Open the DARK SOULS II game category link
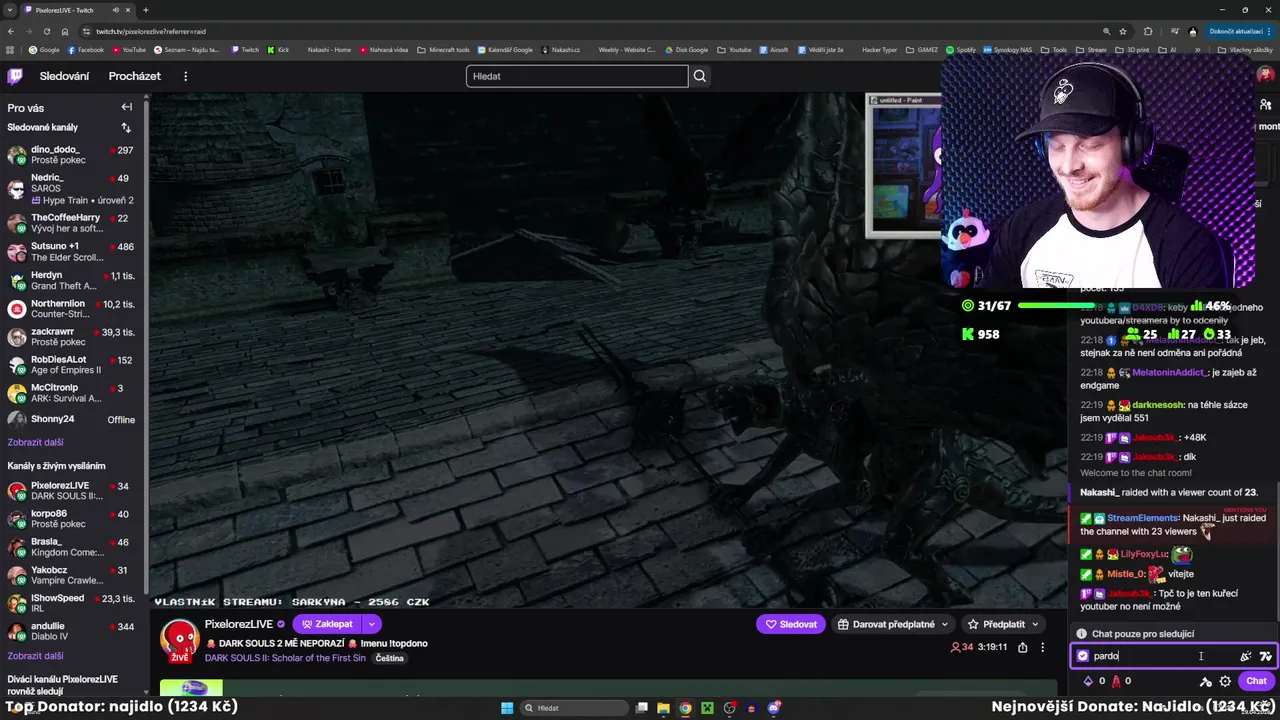 285,658
